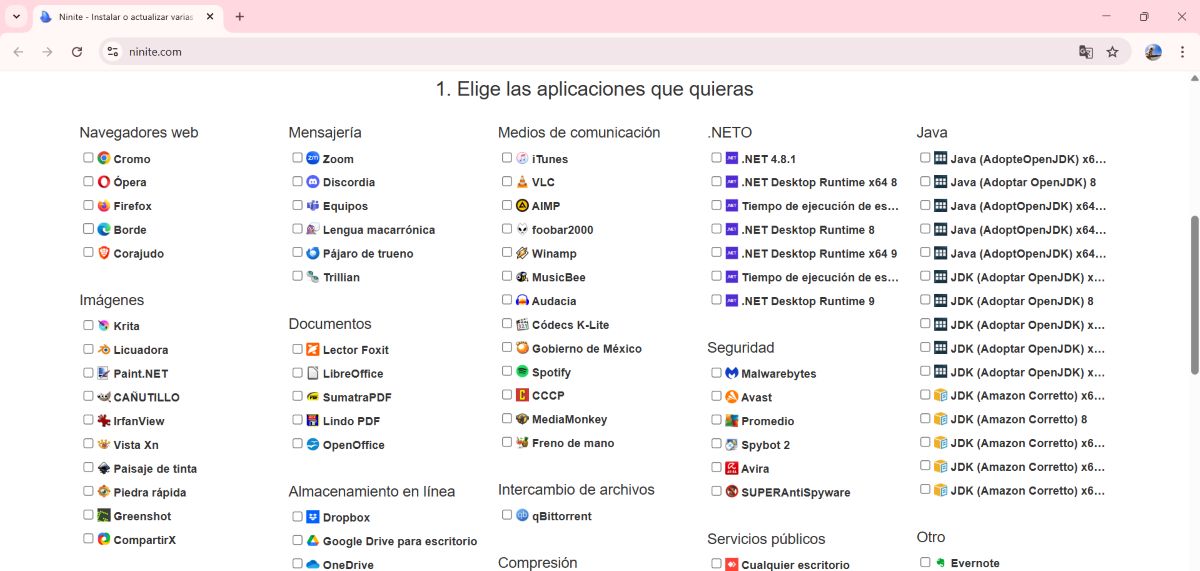The width and height of the screenshot is (1200, 571).
Task: Click the SUPERAntiSpyware label
Action: pyautogui.click(x=796, y=492)
